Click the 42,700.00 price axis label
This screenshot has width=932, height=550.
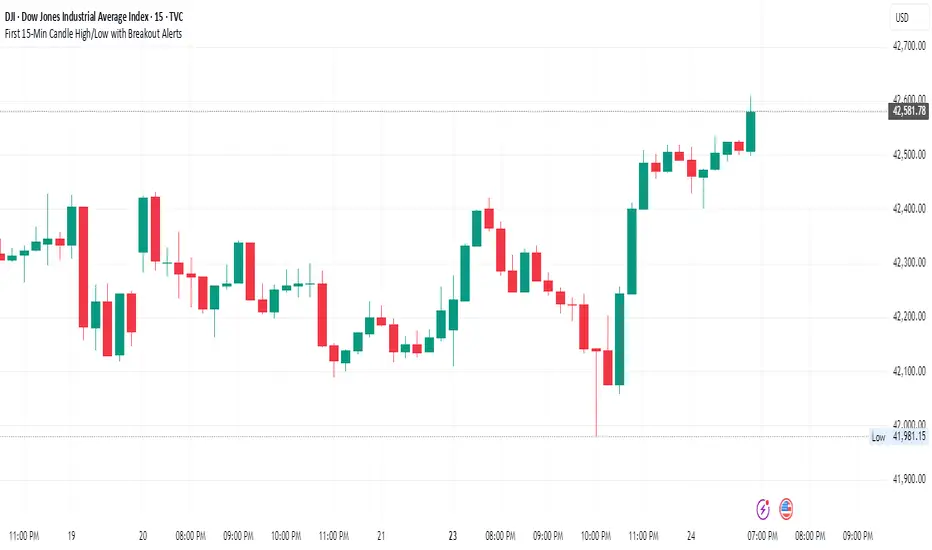click(908, 46)
